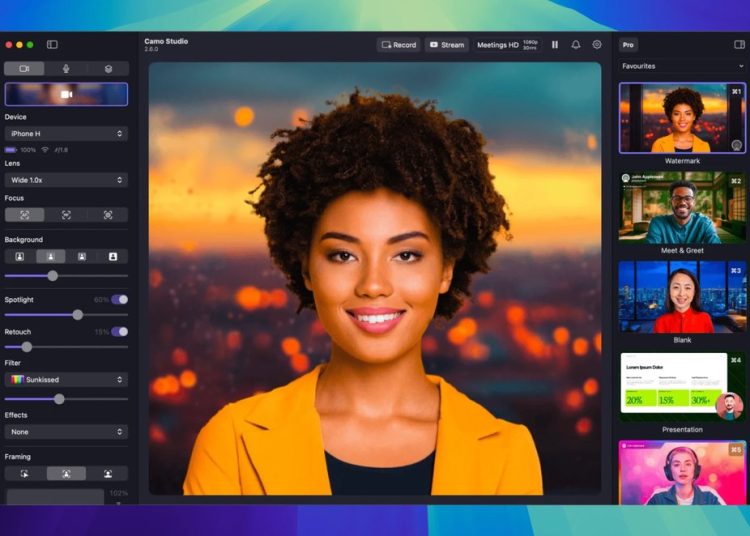Open the Lens dropdown Wide 1.0x
Image resolution: width=750 pixels, height=536 pixels.
66,180
